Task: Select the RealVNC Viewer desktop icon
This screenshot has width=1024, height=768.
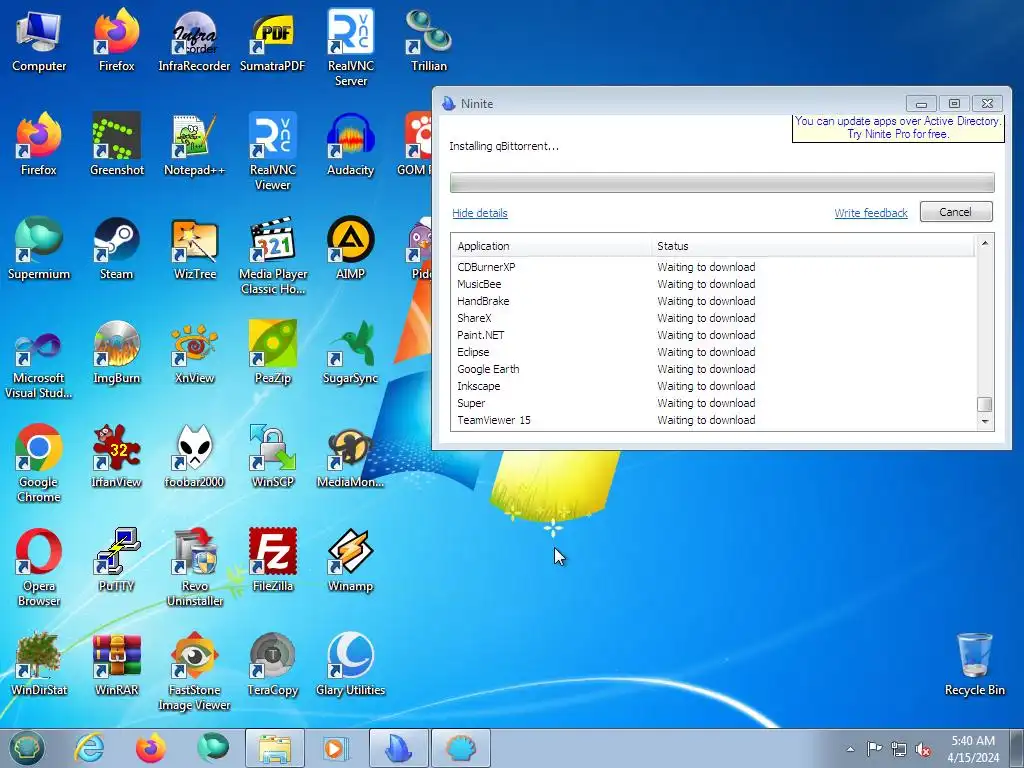Action: 272,152
